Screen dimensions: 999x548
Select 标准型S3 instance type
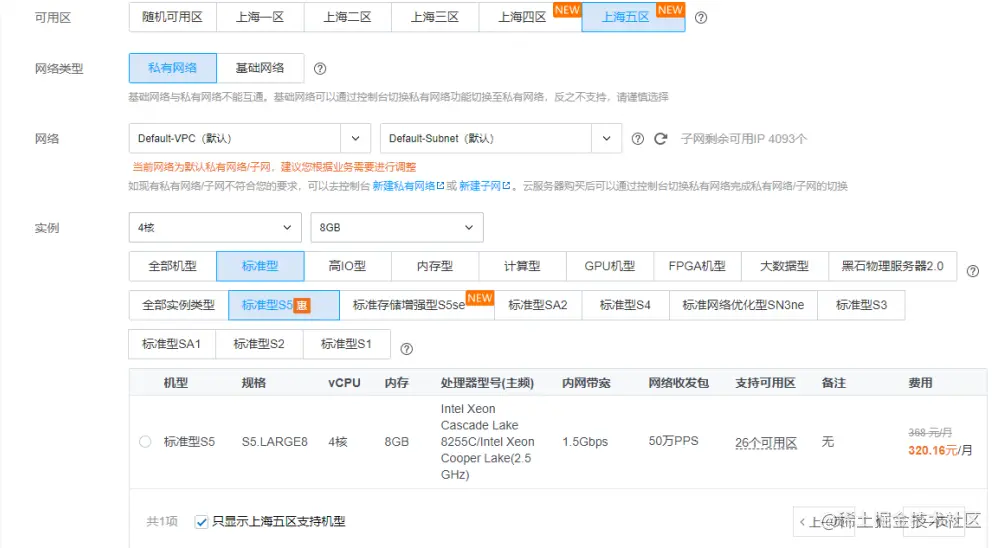point(861,305)
